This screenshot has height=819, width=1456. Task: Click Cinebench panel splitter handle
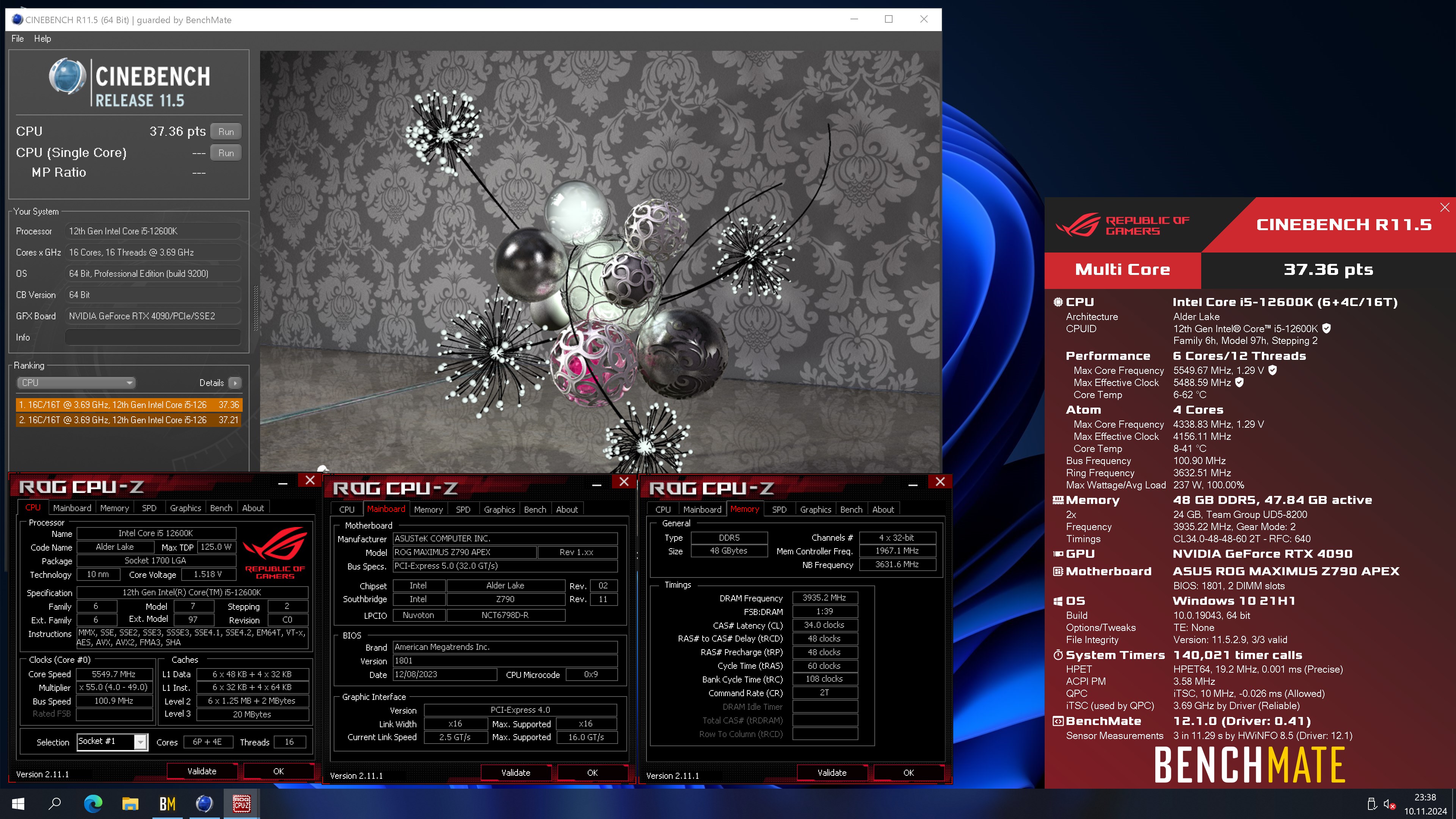pyautogui.click(x=256, y=308)
